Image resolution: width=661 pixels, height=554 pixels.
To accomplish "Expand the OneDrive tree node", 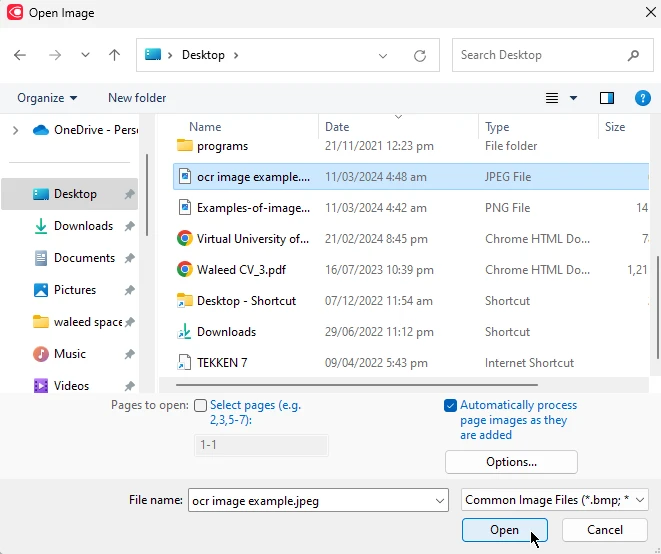I will (15, 130).
